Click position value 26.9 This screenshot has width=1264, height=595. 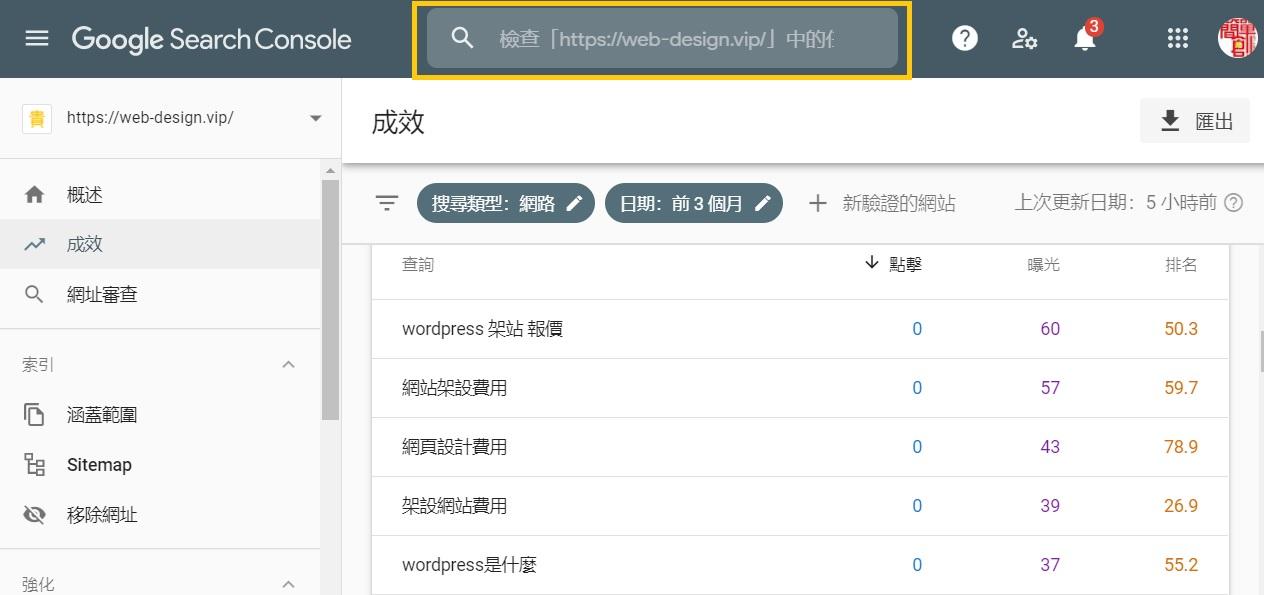tap(1181, 506)
